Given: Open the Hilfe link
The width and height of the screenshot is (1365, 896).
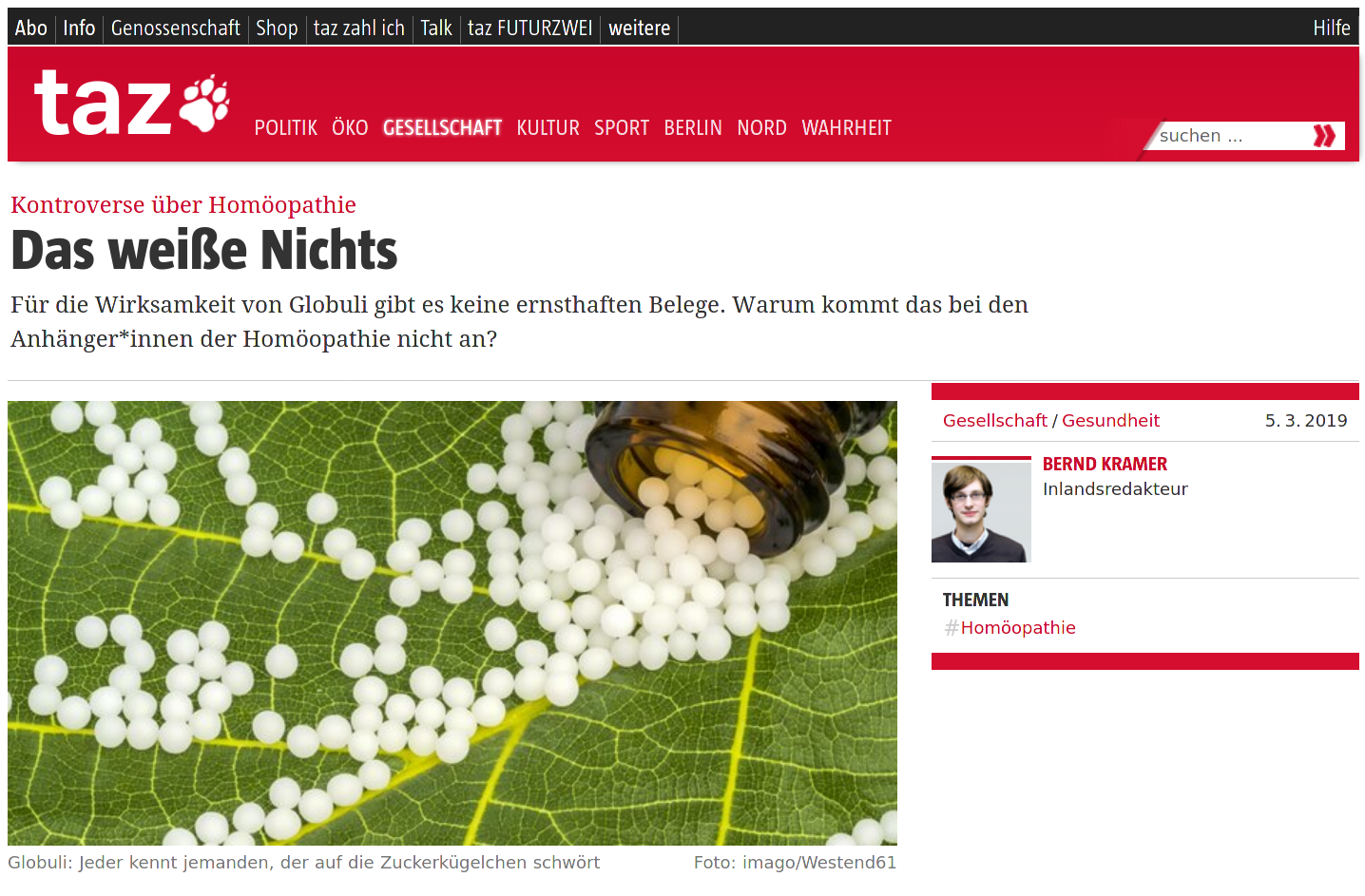Looking at the screenshot, I should point(1332,29).
